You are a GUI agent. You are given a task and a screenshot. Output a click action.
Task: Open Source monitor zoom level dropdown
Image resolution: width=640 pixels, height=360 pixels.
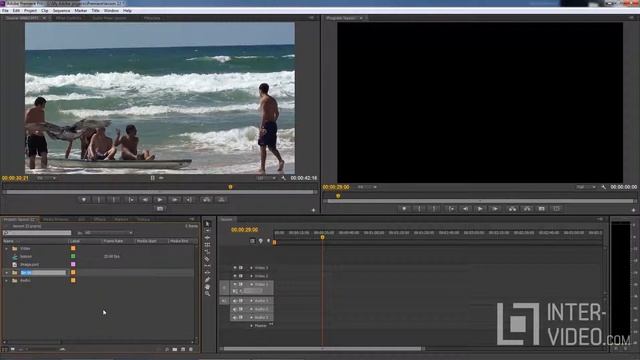point(46,178)
